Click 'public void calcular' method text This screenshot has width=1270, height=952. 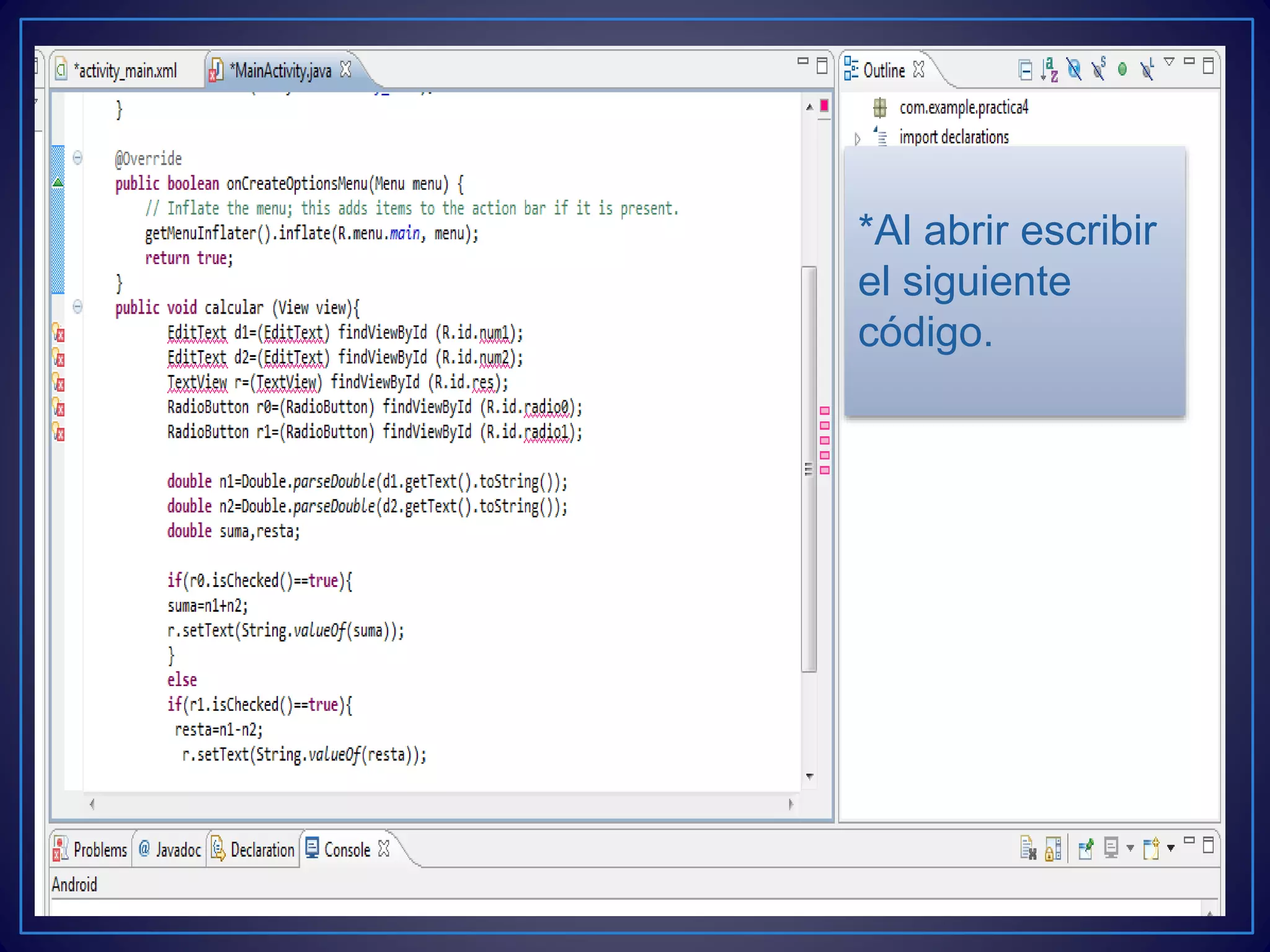point(189,307)
